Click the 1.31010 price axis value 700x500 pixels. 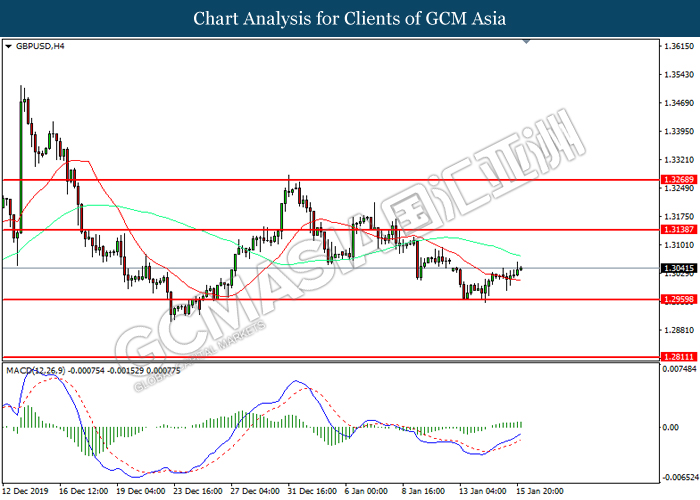(x=679, y=245)
